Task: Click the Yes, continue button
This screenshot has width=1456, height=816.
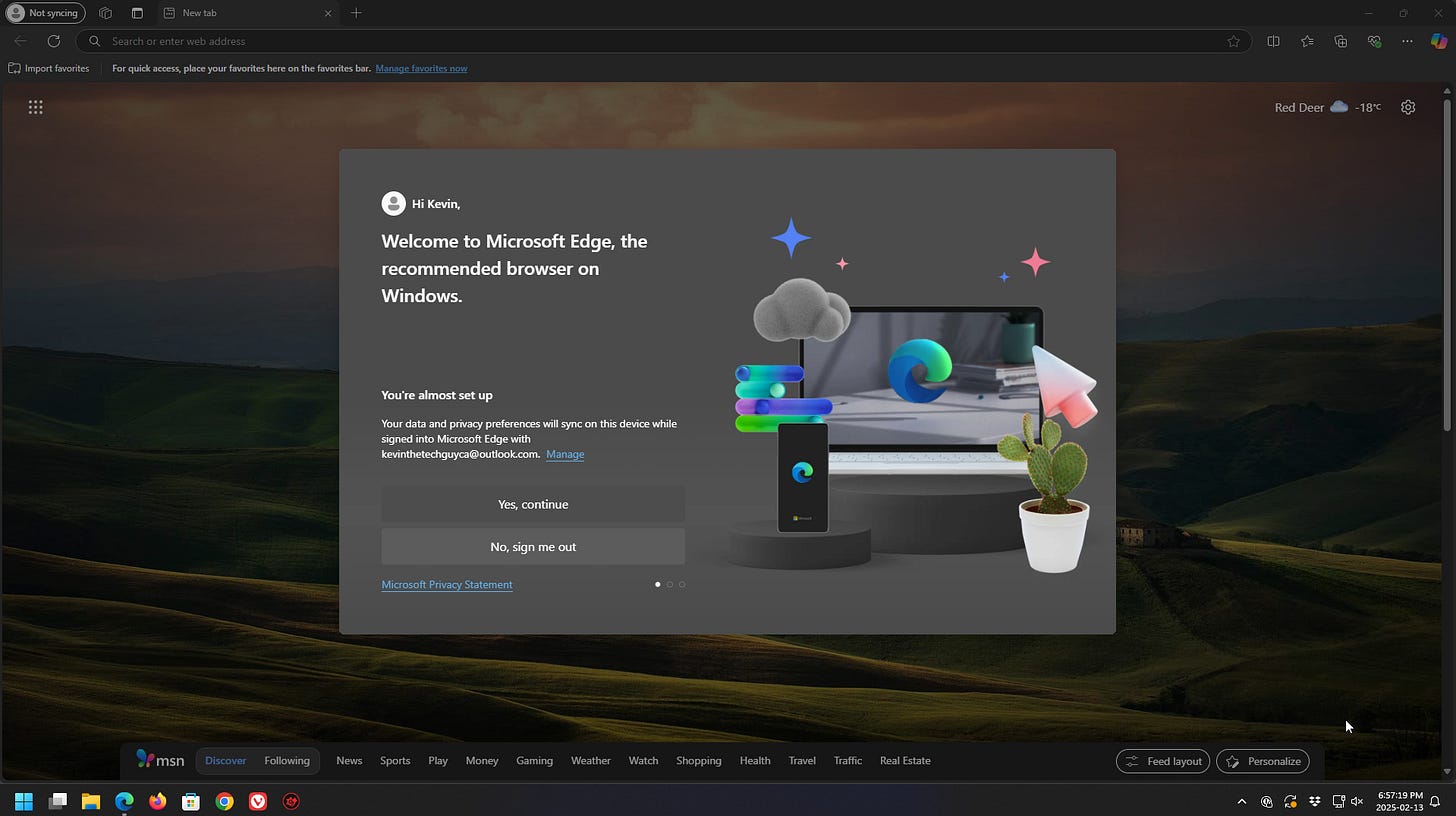Action: [533, 504]
